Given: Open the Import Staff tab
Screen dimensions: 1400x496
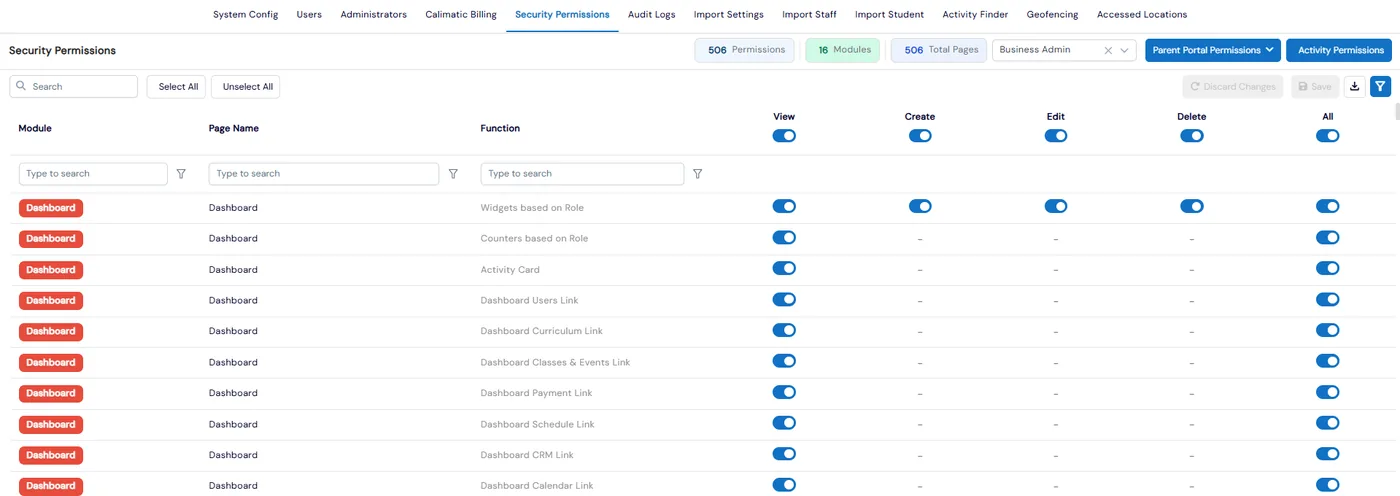Looking at the screenshot, I should click(809, 15).
